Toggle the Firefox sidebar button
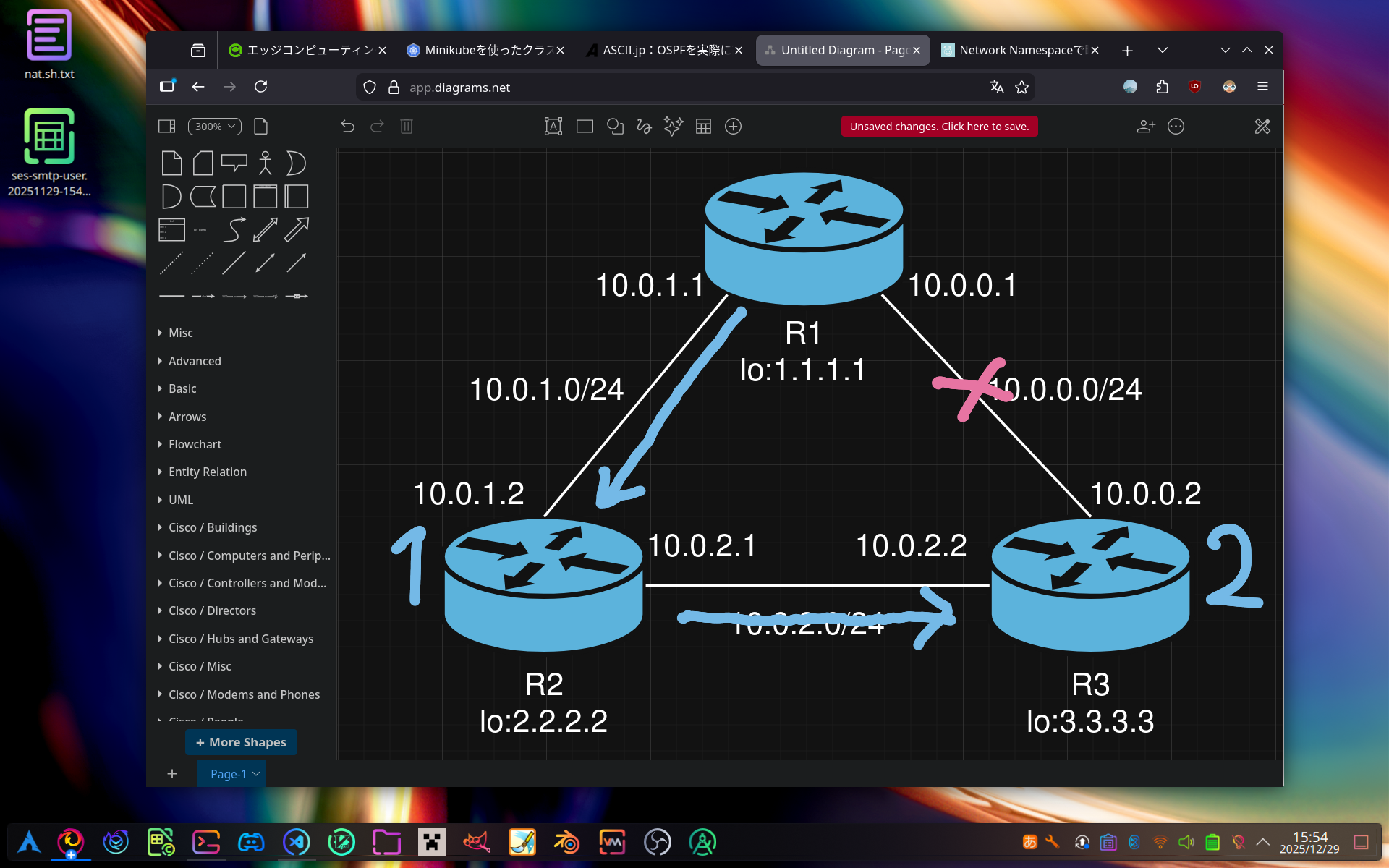 click(167, 87)
